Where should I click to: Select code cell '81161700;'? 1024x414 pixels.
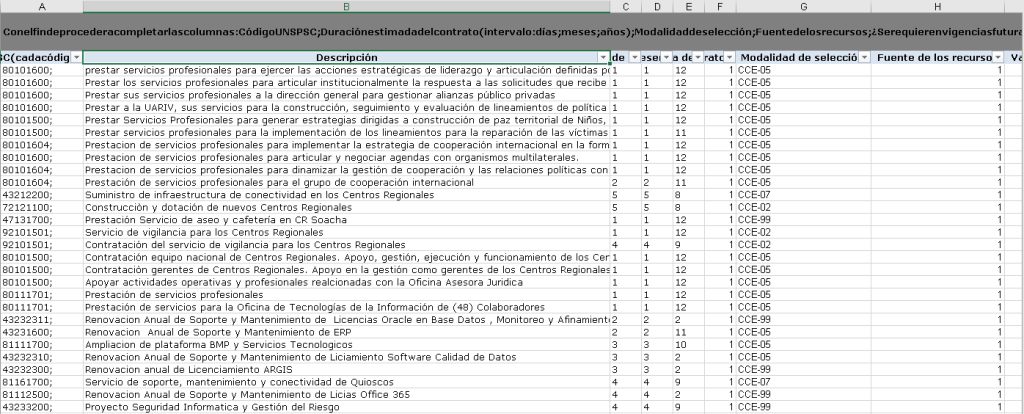click(x=42, y=381)
